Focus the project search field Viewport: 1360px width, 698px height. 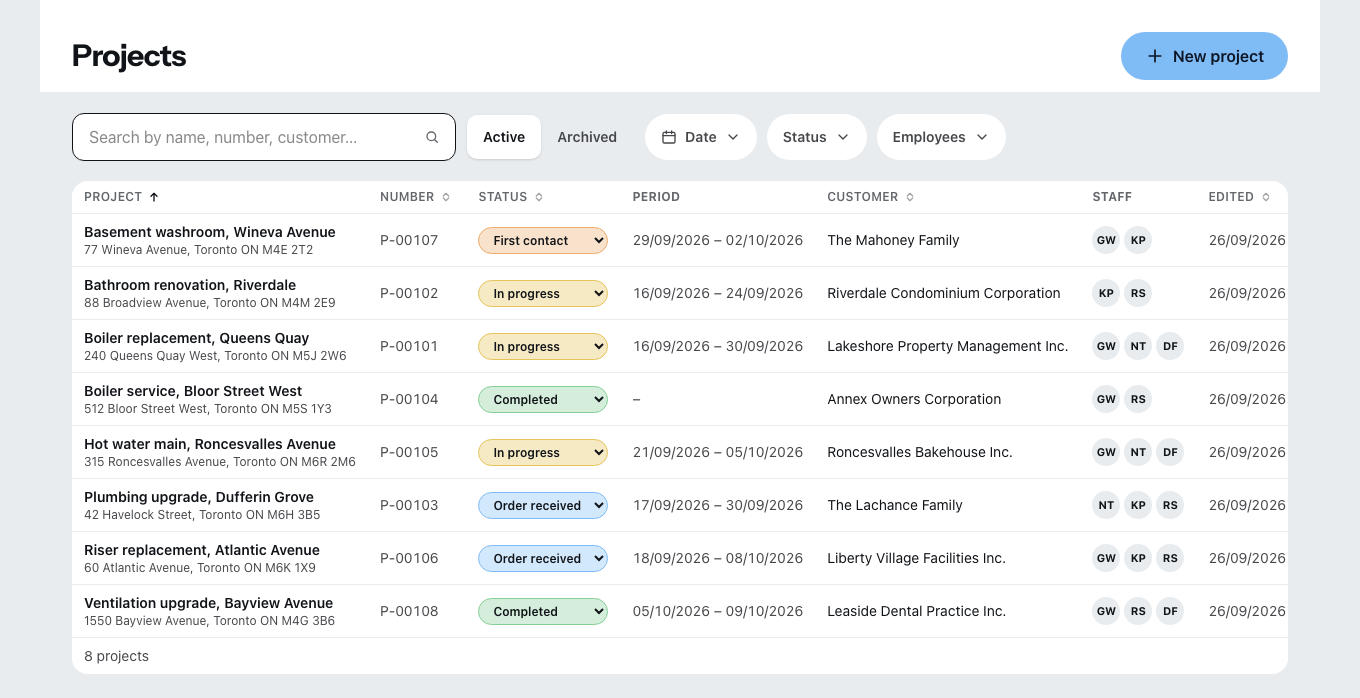pyautogui.click(x=264, y=137)
